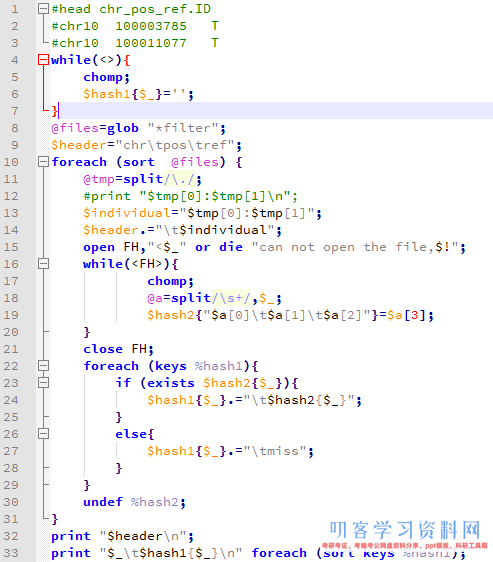Click 'close FH;' on line 21

point(119,349)
